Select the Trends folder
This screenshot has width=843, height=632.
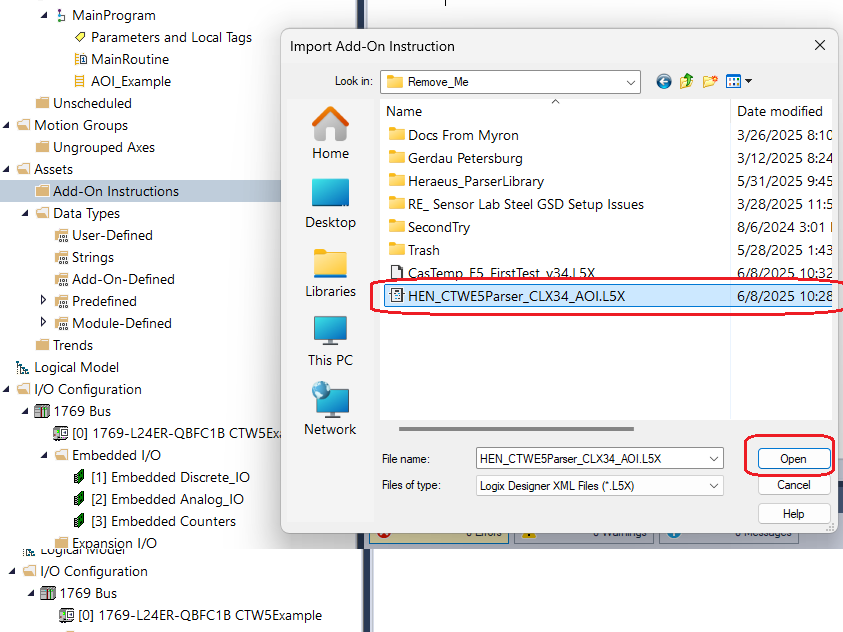(64, 345)
